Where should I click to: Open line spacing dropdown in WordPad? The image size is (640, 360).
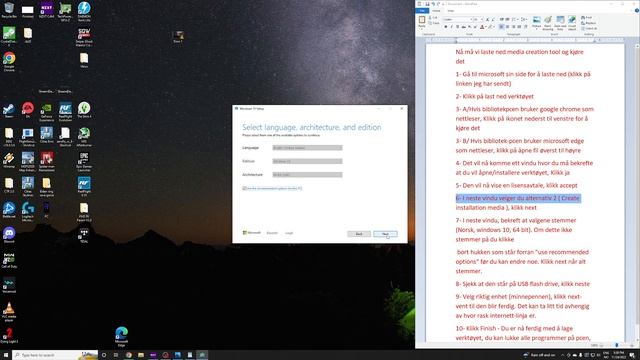tap(524, 19)
